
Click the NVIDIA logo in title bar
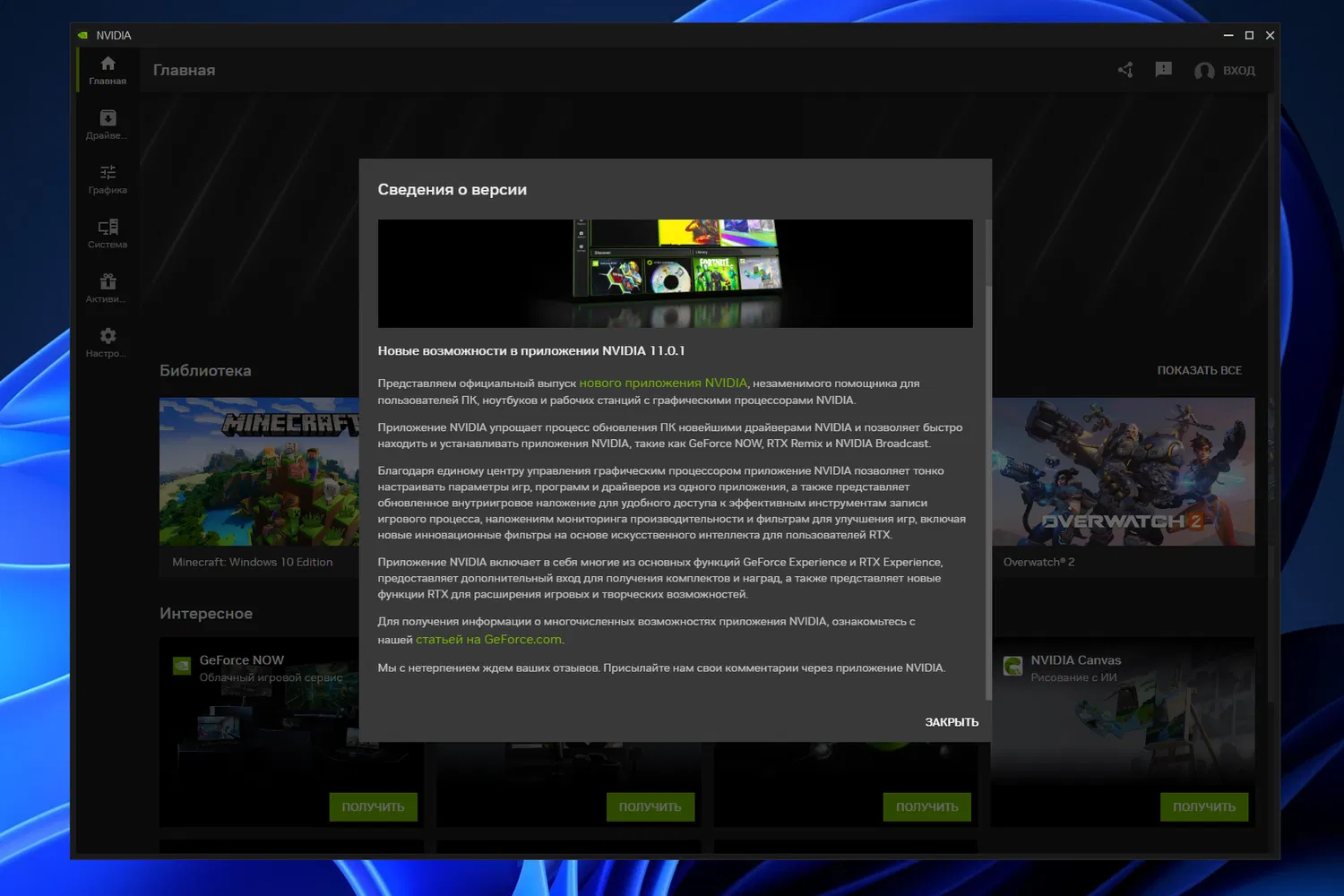(x=83, y=36)
